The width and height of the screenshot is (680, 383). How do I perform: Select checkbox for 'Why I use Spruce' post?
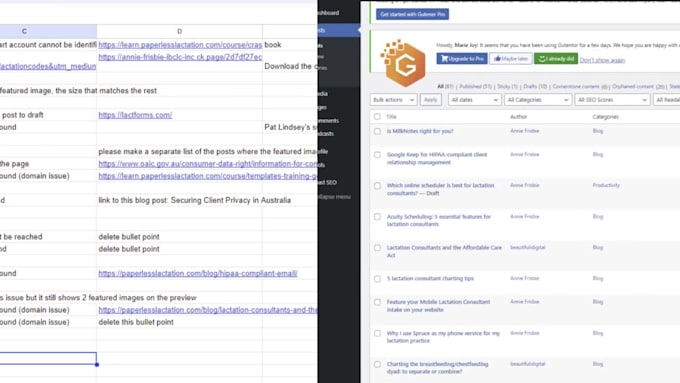tap(377, 333)
